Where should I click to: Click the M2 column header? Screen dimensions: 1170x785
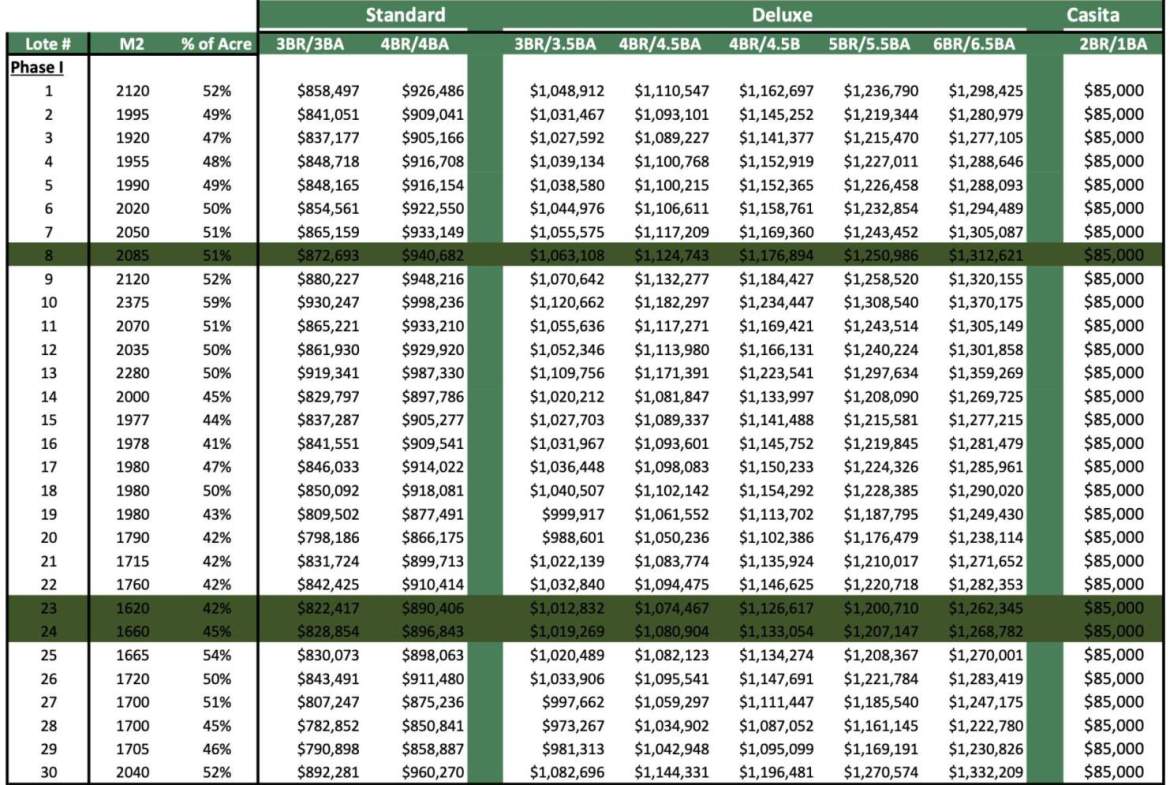[133, 44]
